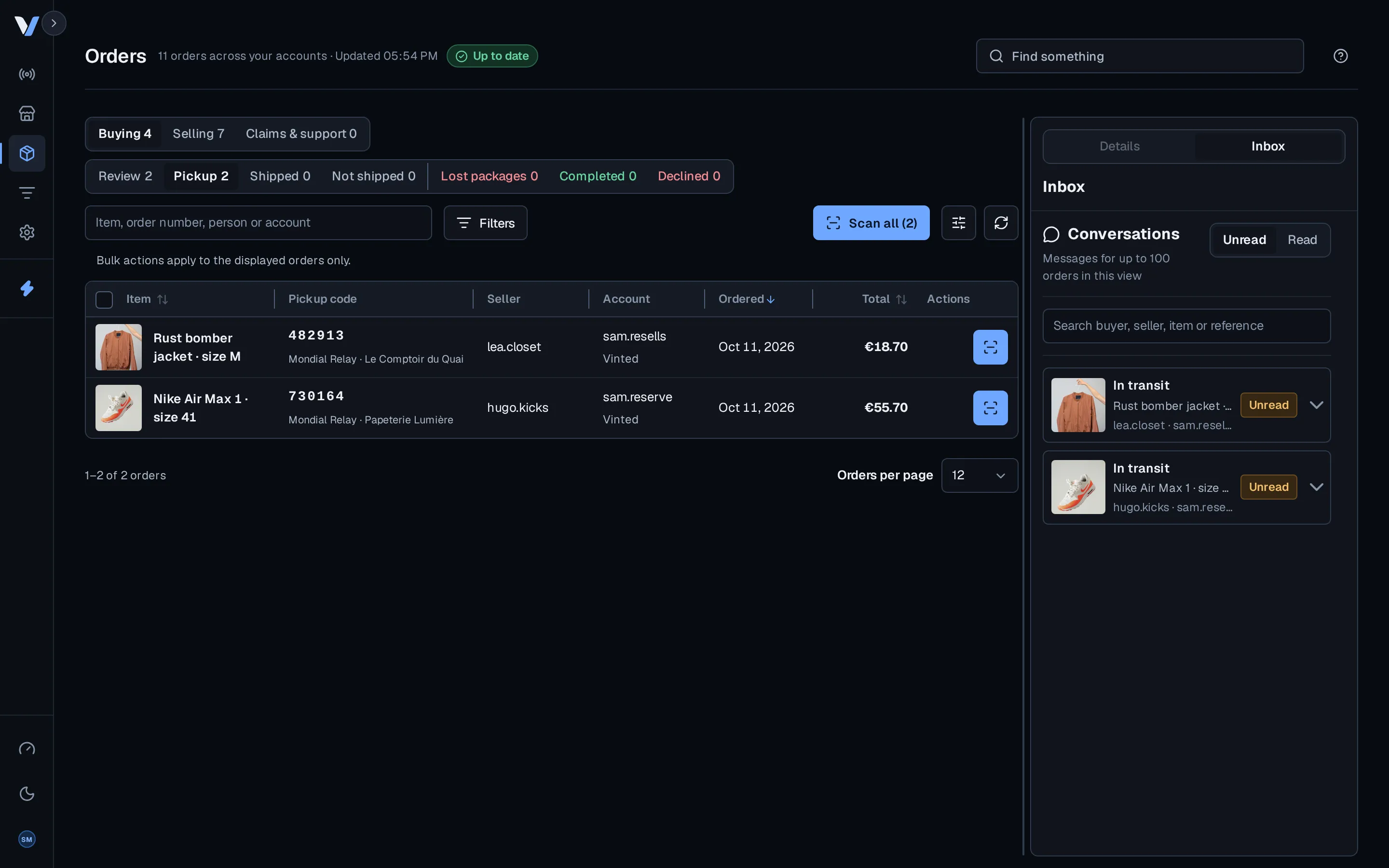The width and height of the screenshot is (1389, 868).
Task: Open settings gear in sidebar
Action: coord(27,232)
